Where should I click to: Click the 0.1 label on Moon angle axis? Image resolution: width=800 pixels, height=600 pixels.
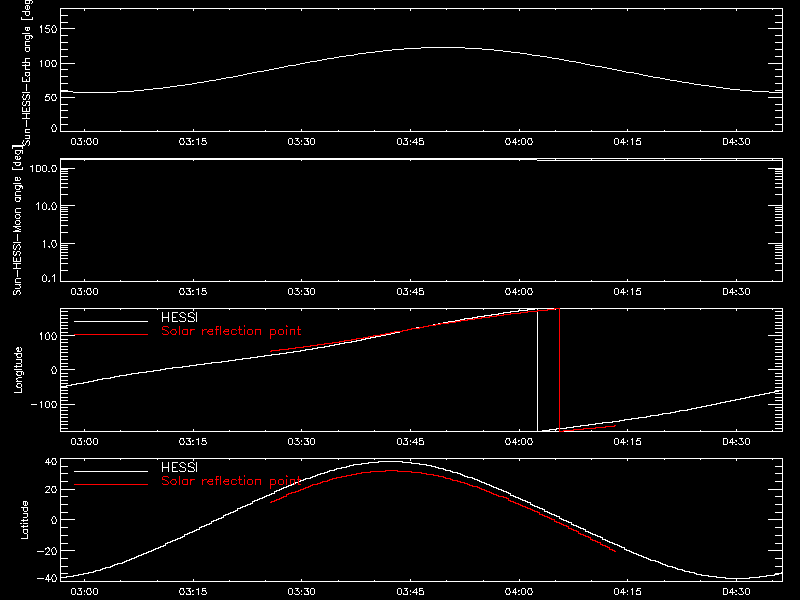coord(49,278)
